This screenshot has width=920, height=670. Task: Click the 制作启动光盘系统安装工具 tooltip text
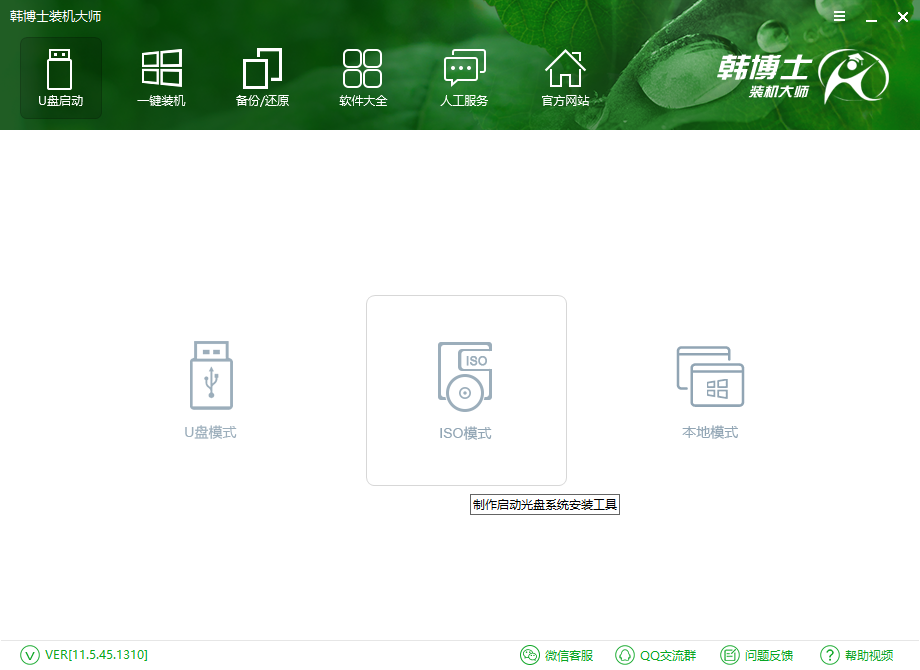click(545, 504)
